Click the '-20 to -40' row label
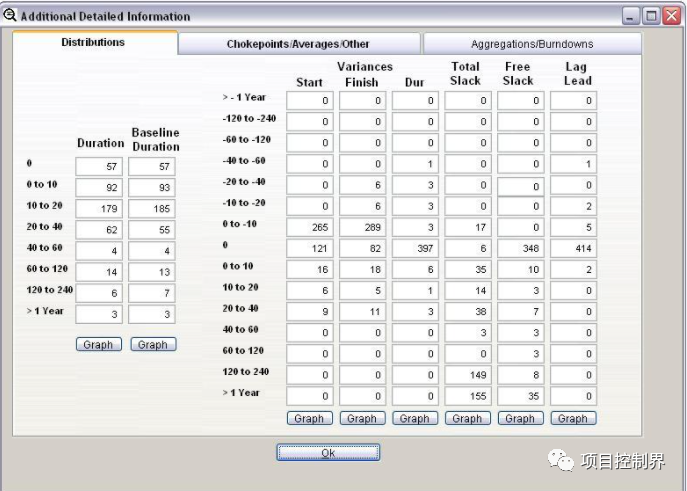687x491 pixels. coord(244,181)
